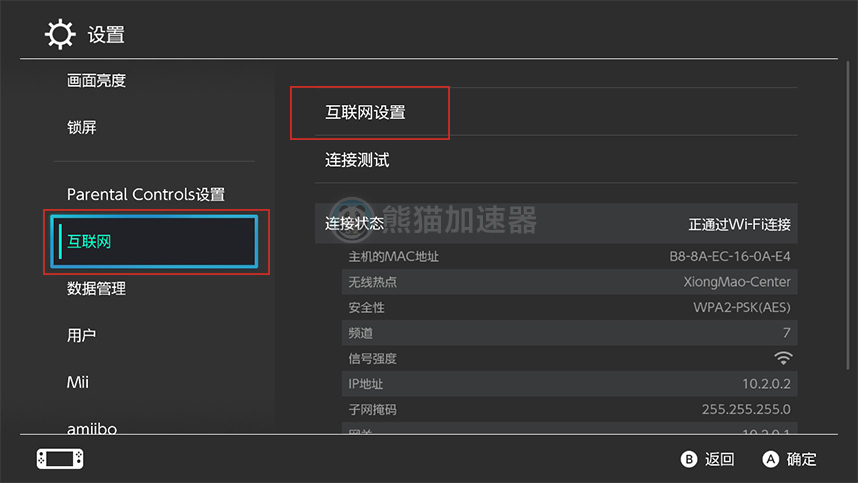Click the 主机的MAC地址 row
858x483 pixels.
point(568,257)
